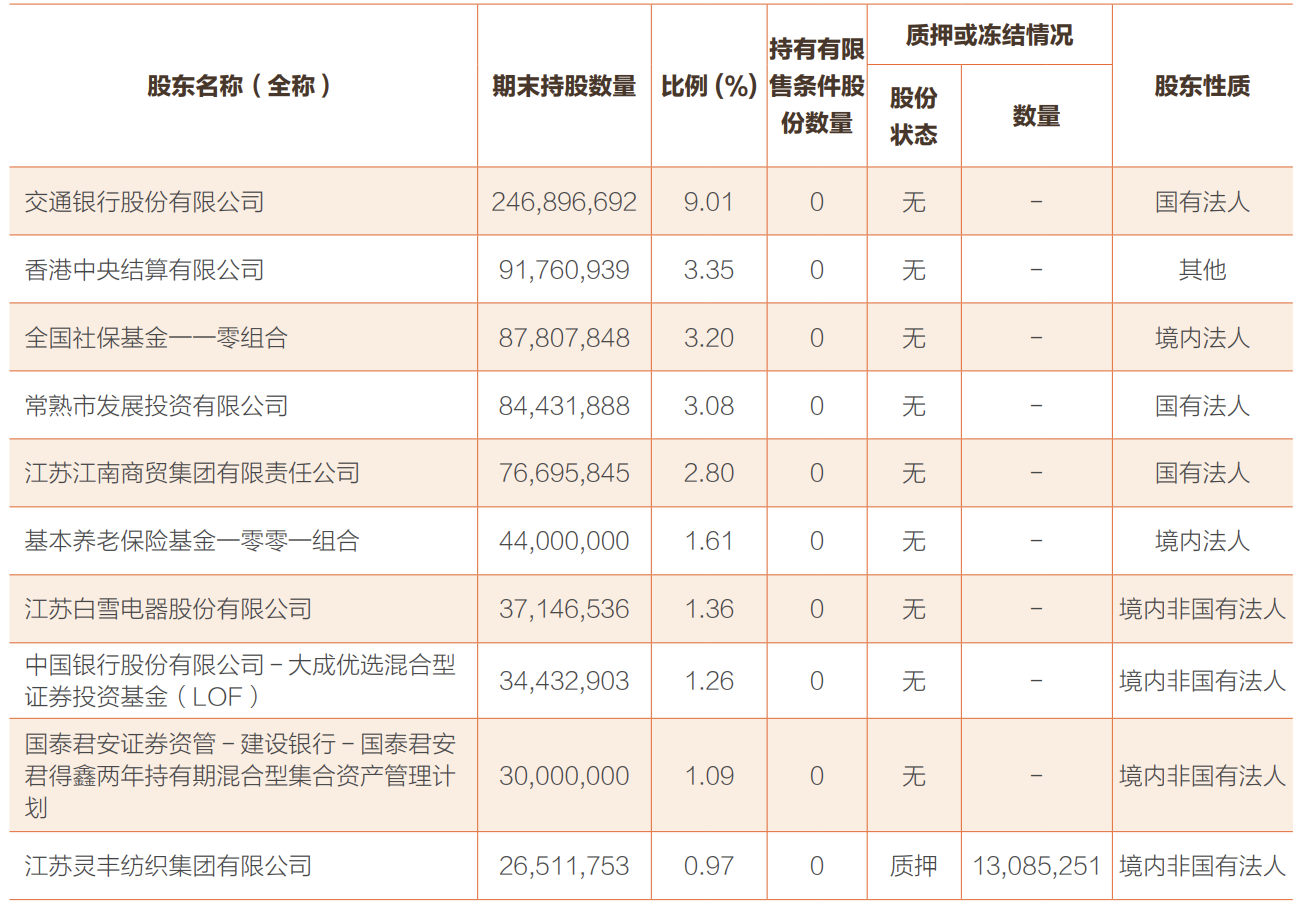Viewport: 1310px width, 910px height.
Task: Select the share count 34,432,903
Action: coord(564,681)
